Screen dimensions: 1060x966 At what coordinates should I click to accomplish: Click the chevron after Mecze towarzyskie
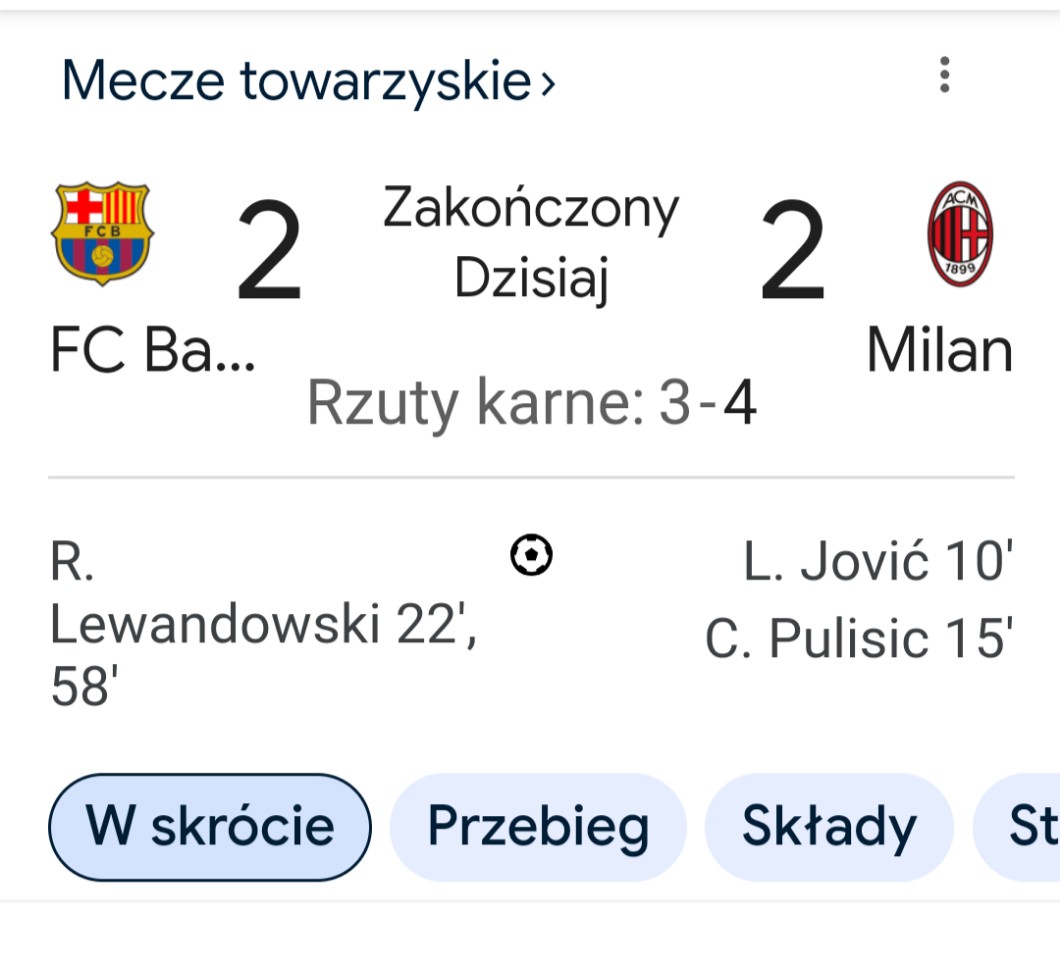[x=547, y=83]
